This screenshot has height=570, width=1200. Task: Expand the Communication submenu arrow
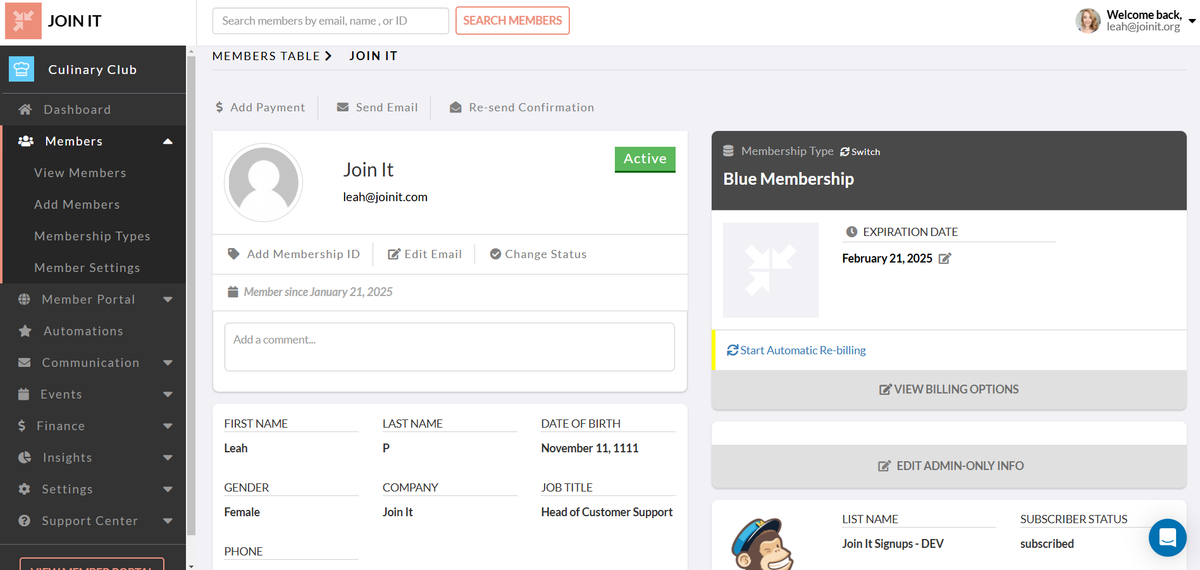(x=168, y=363)
